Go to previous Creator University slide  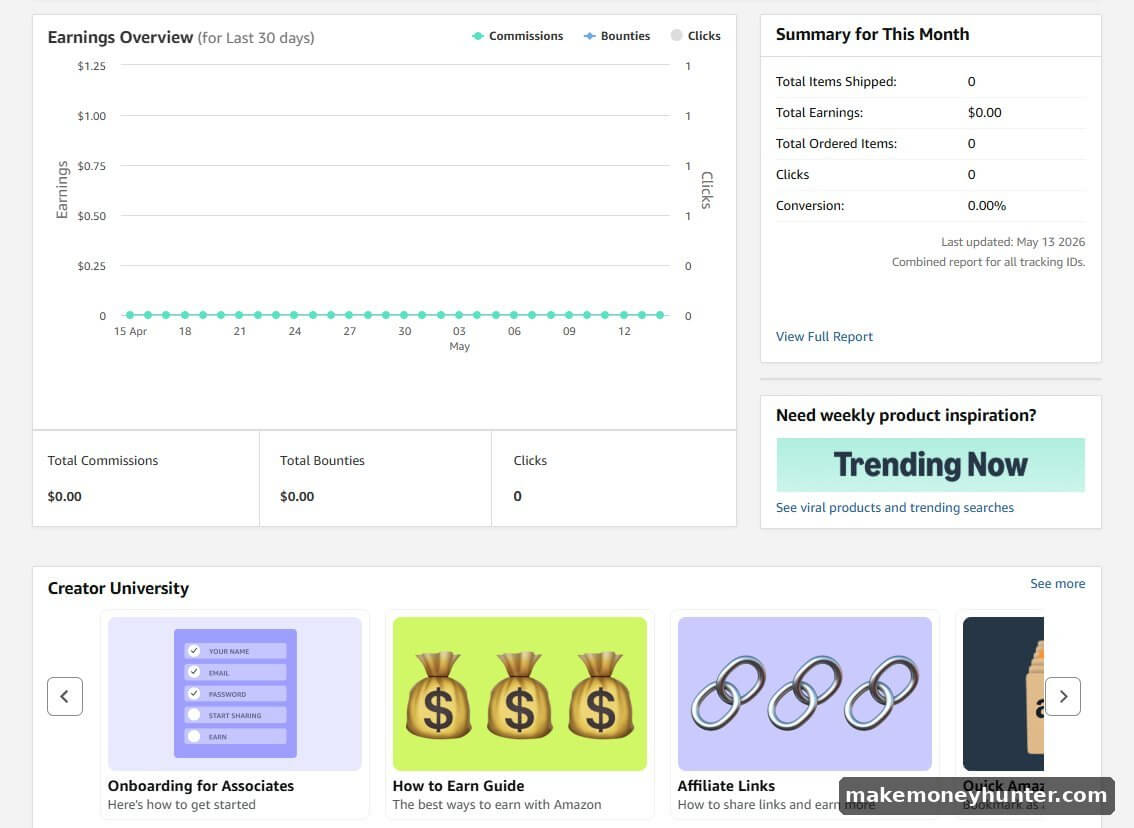pos(65,696)
